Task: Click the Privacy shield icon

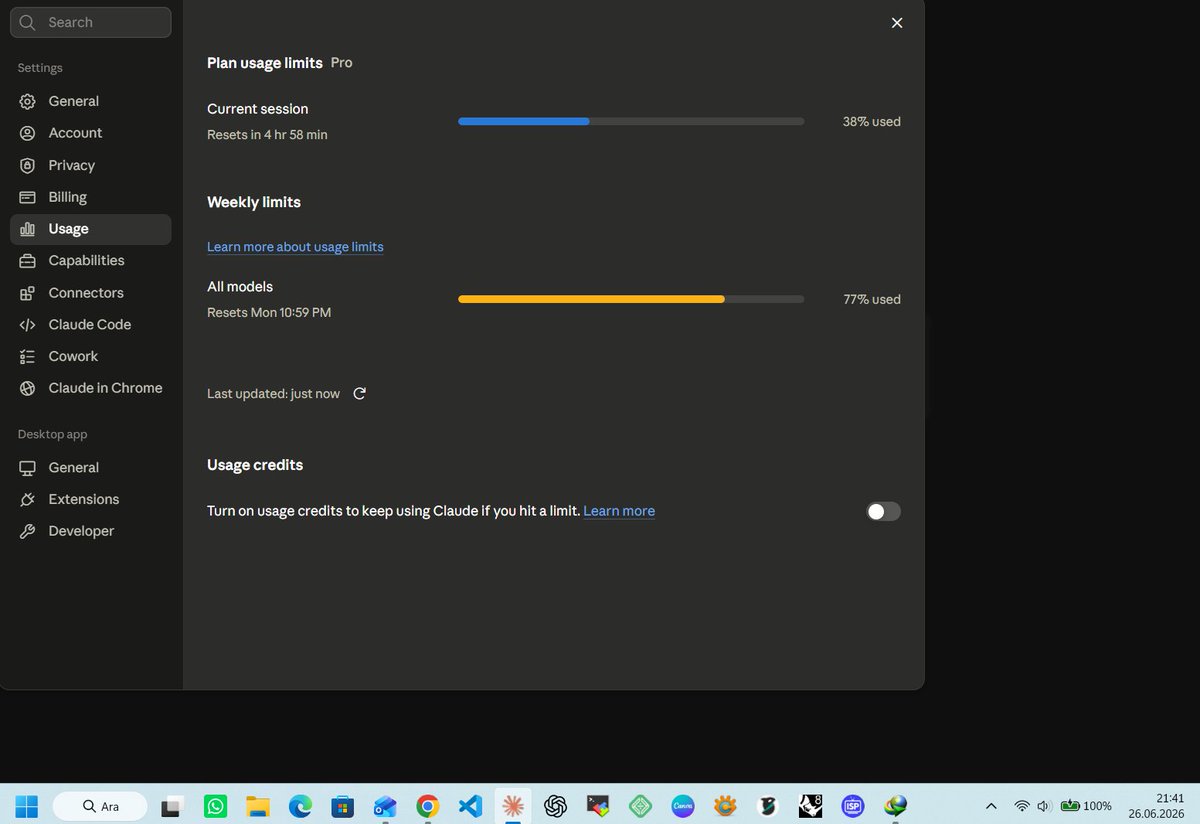Action: click(x=28, y=165)
